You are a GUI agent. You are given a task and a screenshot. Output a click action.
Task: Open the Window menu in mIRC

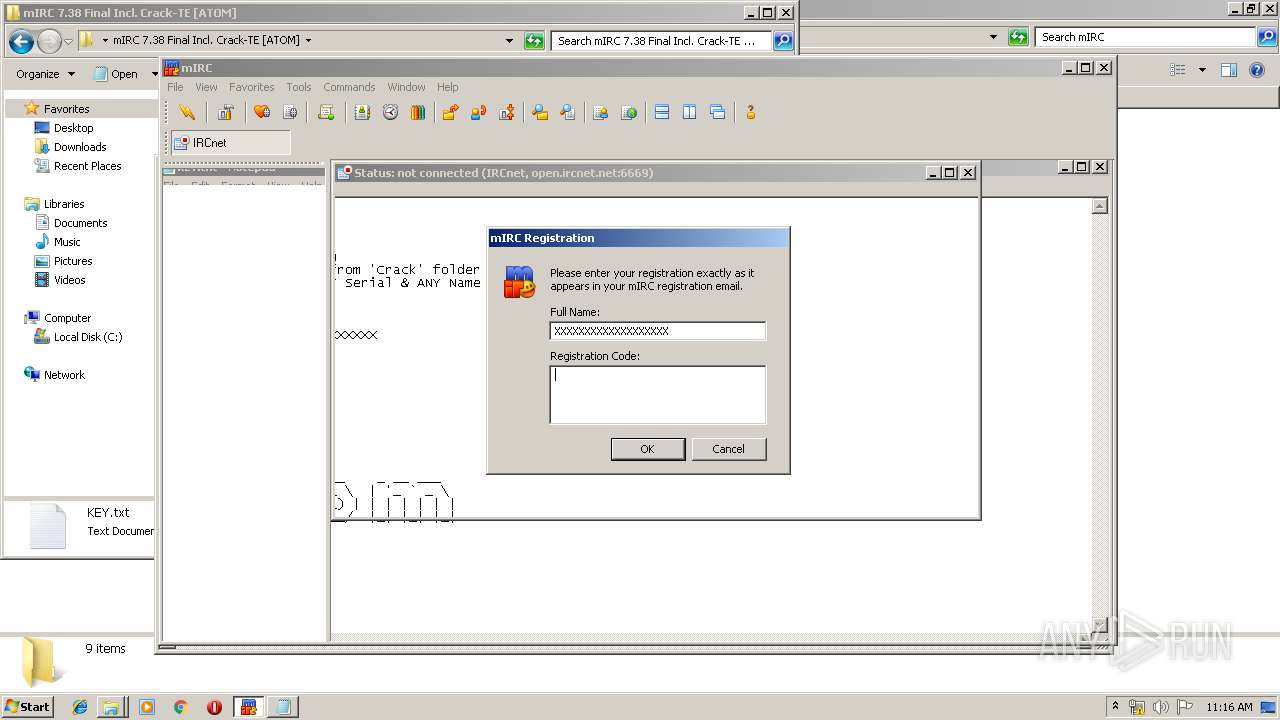pos(406,87)
